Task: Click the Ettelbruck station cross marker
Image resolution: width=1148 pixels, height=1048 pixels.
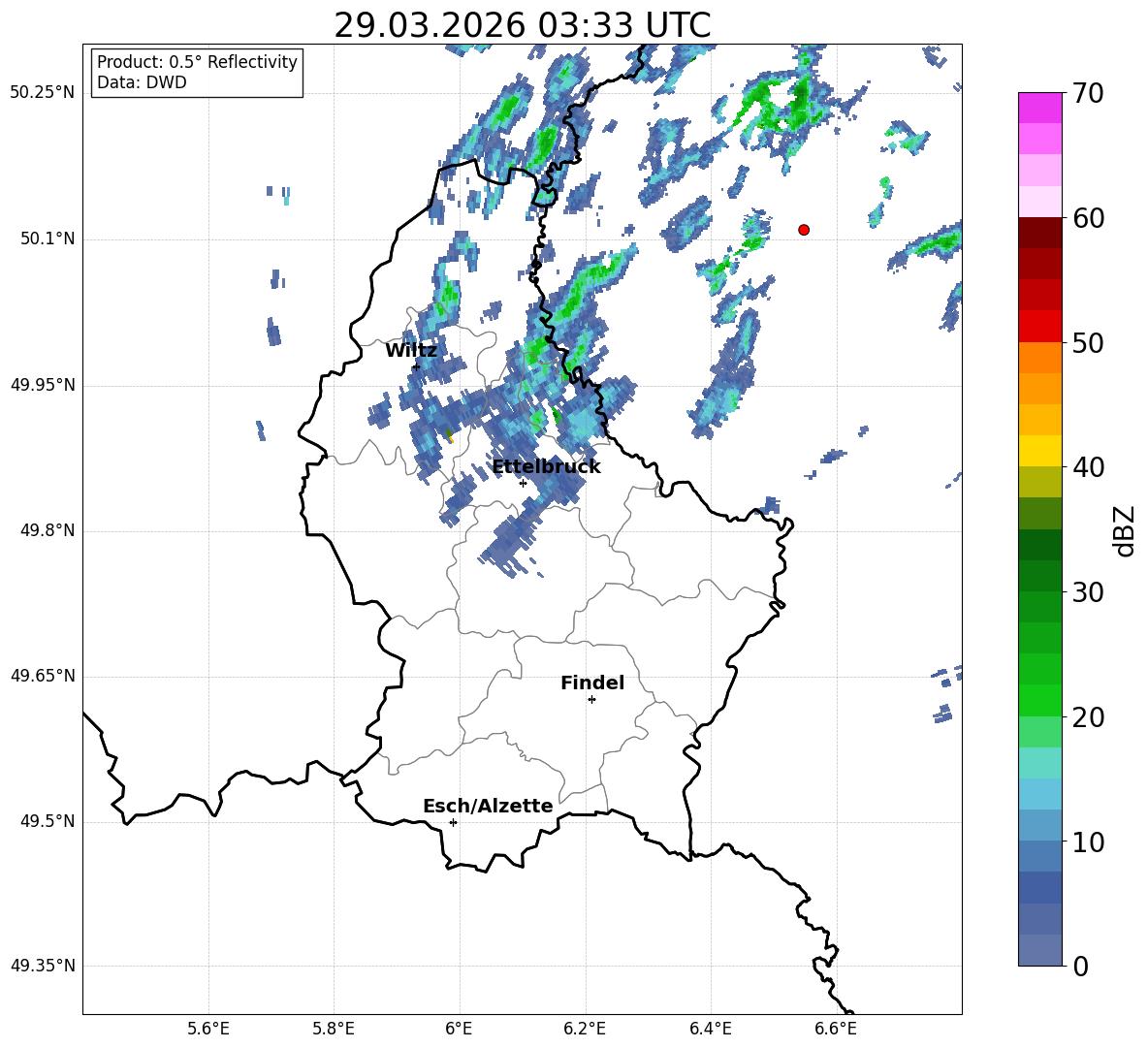Action: (523, 483)
